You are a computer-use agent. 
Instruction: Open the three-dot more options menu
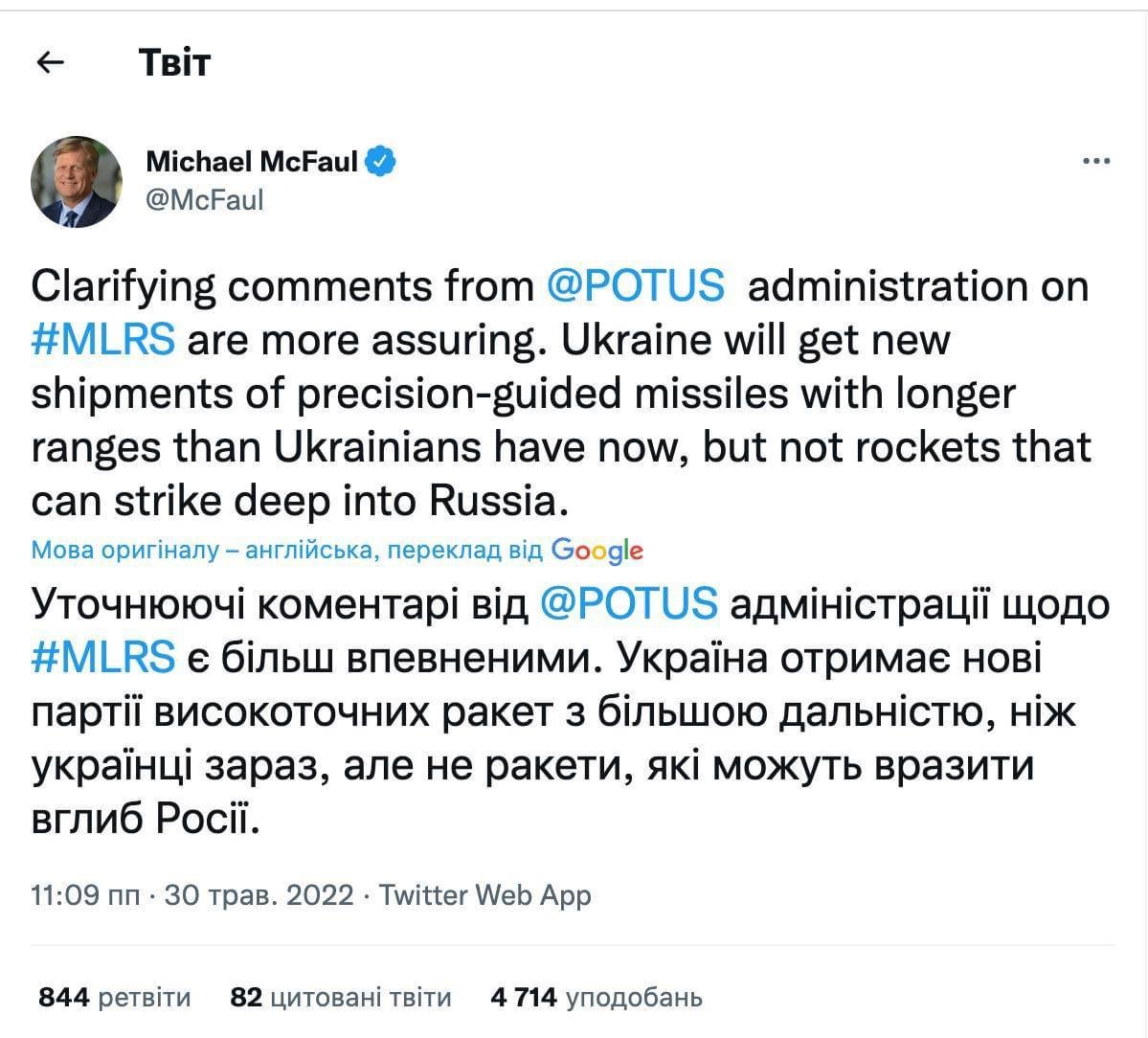(x=1095, y=162)
